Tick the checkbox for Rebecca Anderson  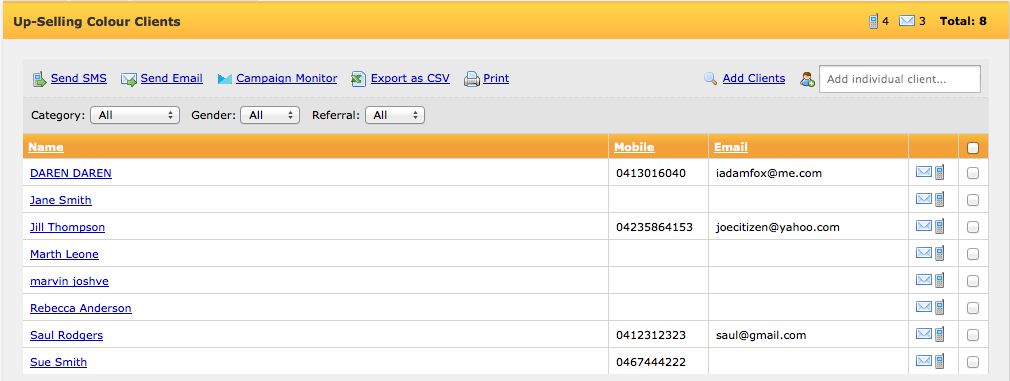point(973,308)
